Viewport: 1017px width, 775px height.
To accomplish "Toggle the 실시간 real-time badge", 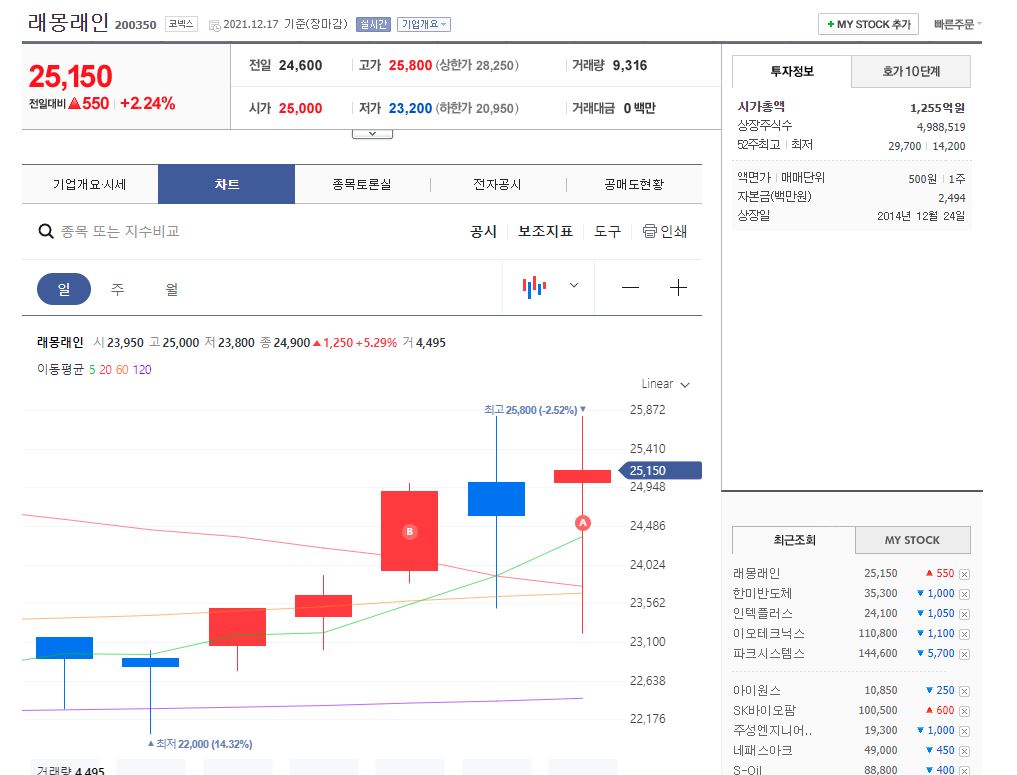I will pos(373,25).
